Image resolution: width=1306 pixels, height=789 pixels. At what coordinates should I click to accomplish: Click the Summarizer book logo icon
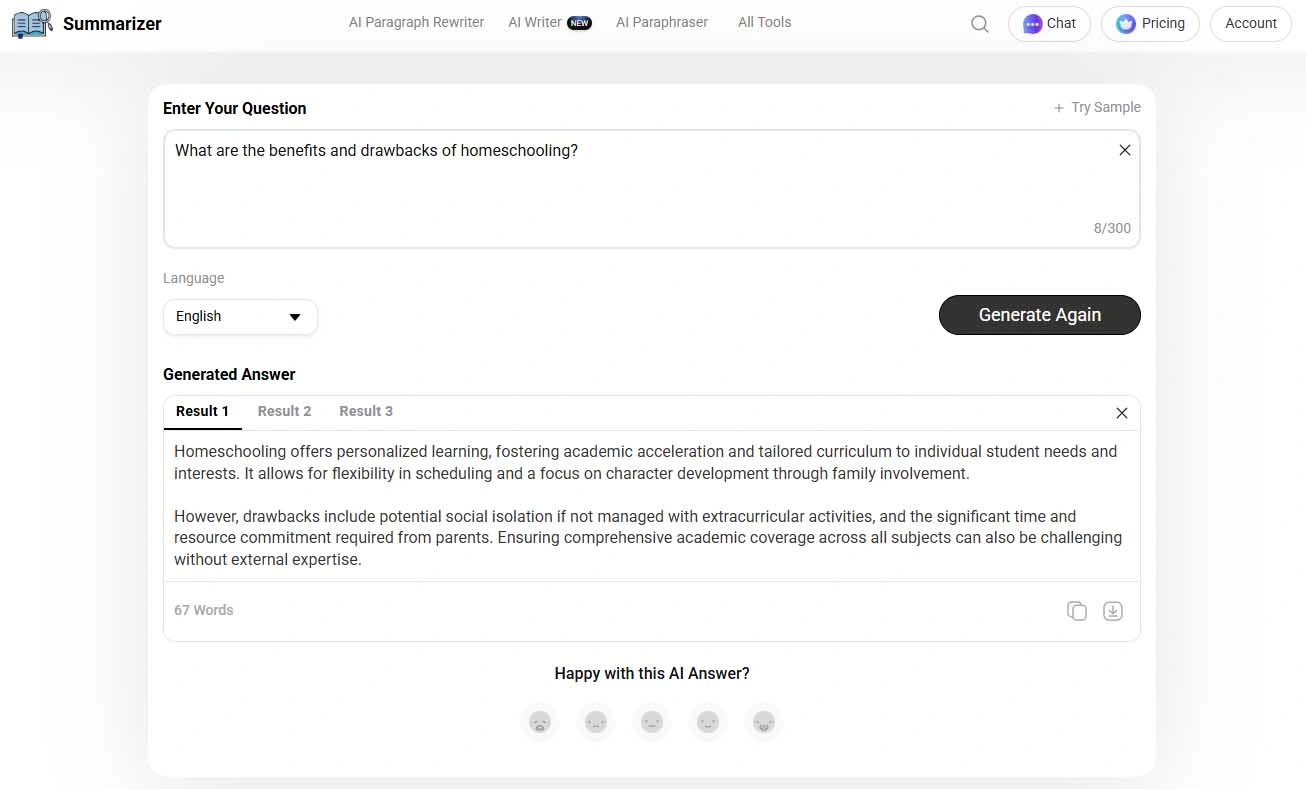click(30, 22)
